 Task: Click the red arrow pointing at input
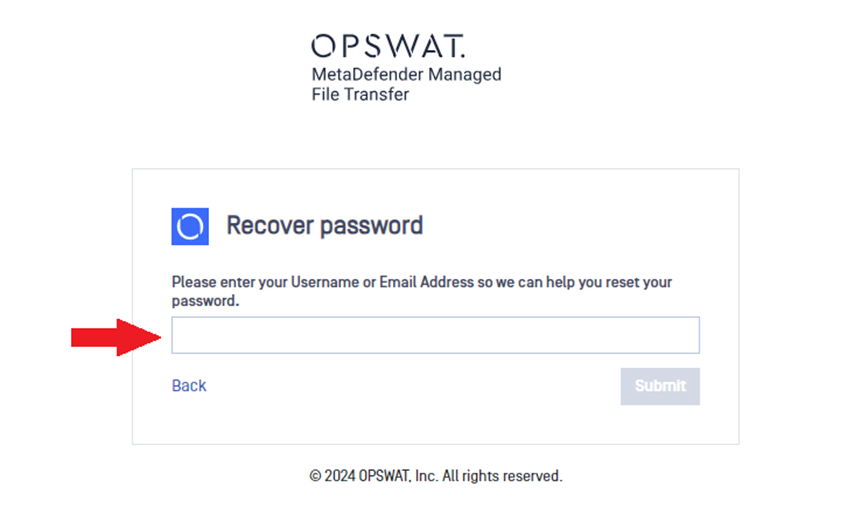tap(116, 337)
